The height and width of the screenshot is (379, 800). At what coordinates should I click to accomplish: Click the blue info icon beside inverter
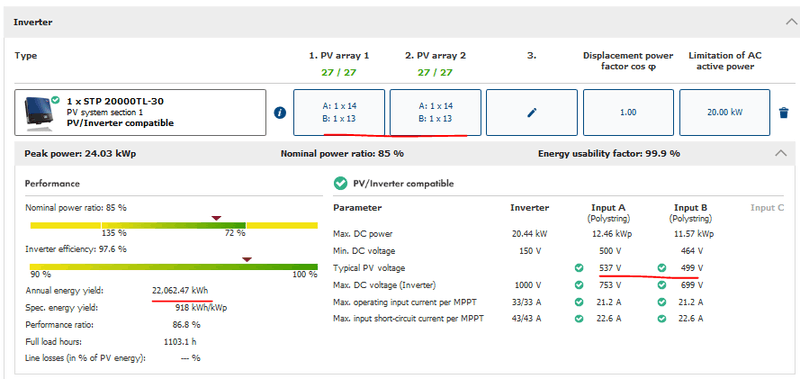tap(280, 113)
